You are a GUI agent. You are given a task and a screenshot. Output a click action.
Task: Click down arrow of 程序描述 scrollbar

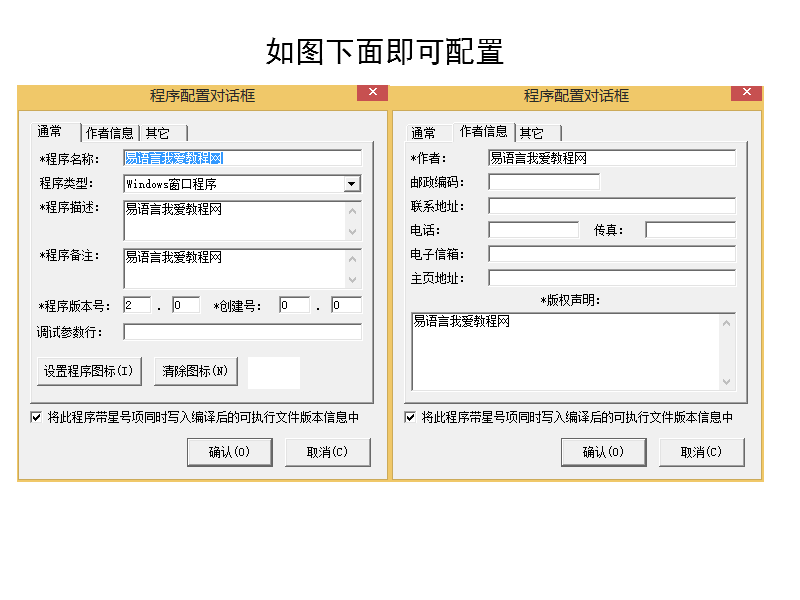353,232
